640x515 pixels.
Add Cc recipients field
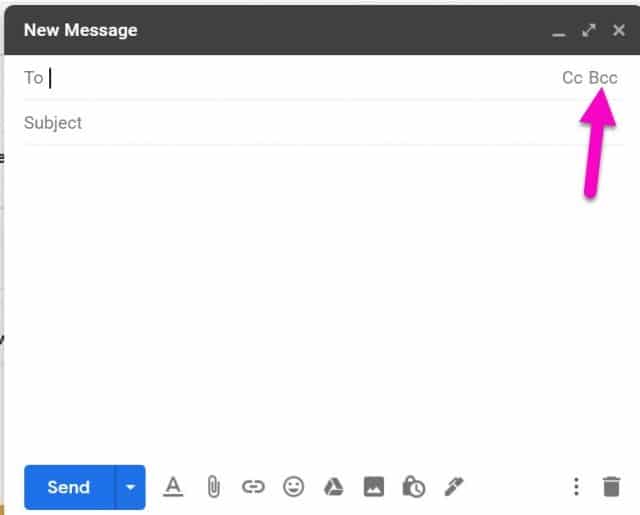571,78
